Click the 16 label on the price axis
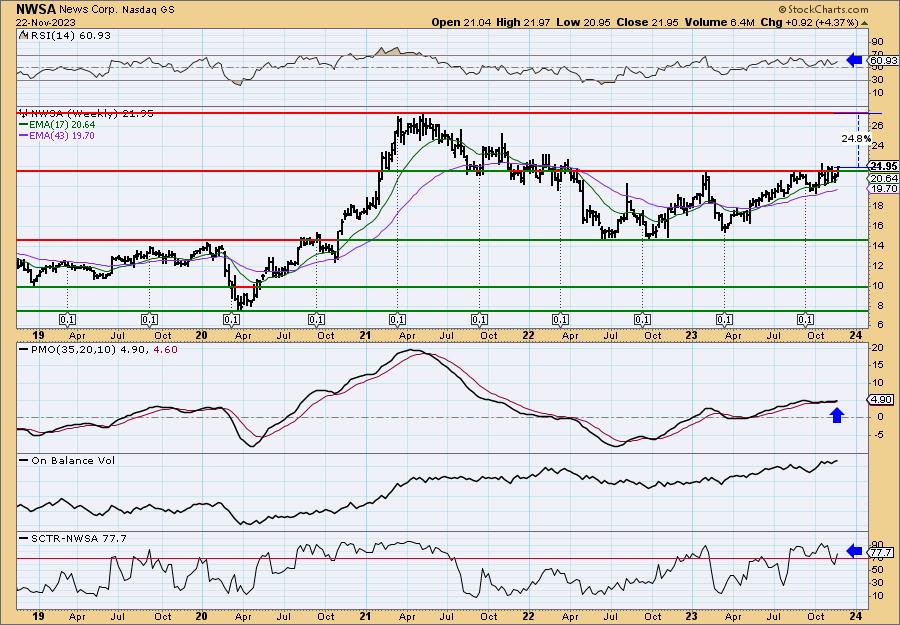Image resolution: width=900 pixels, height=625 pixels. click(x=878, y=225)
